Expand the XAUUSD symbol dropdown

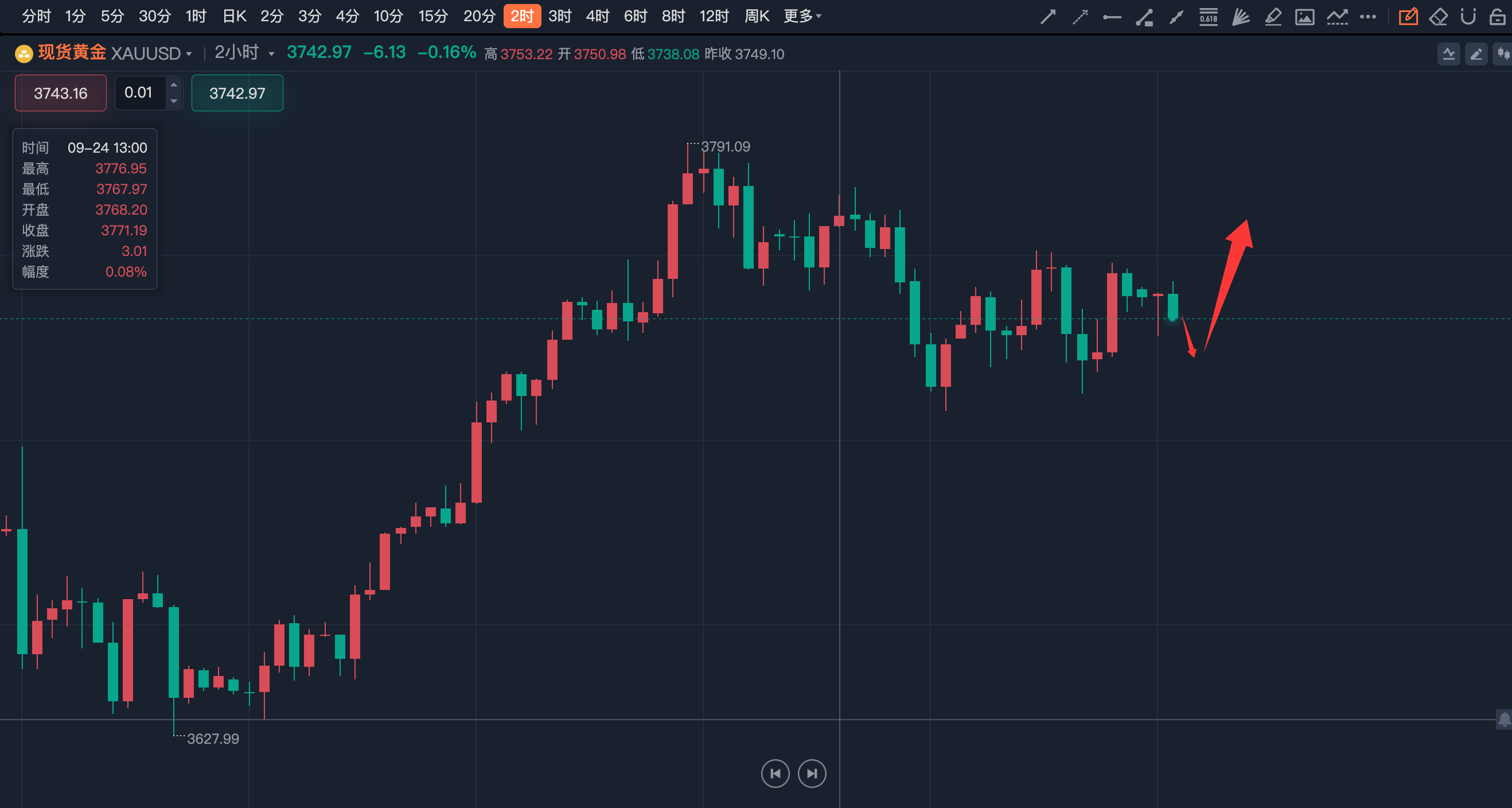coord(188,54)
